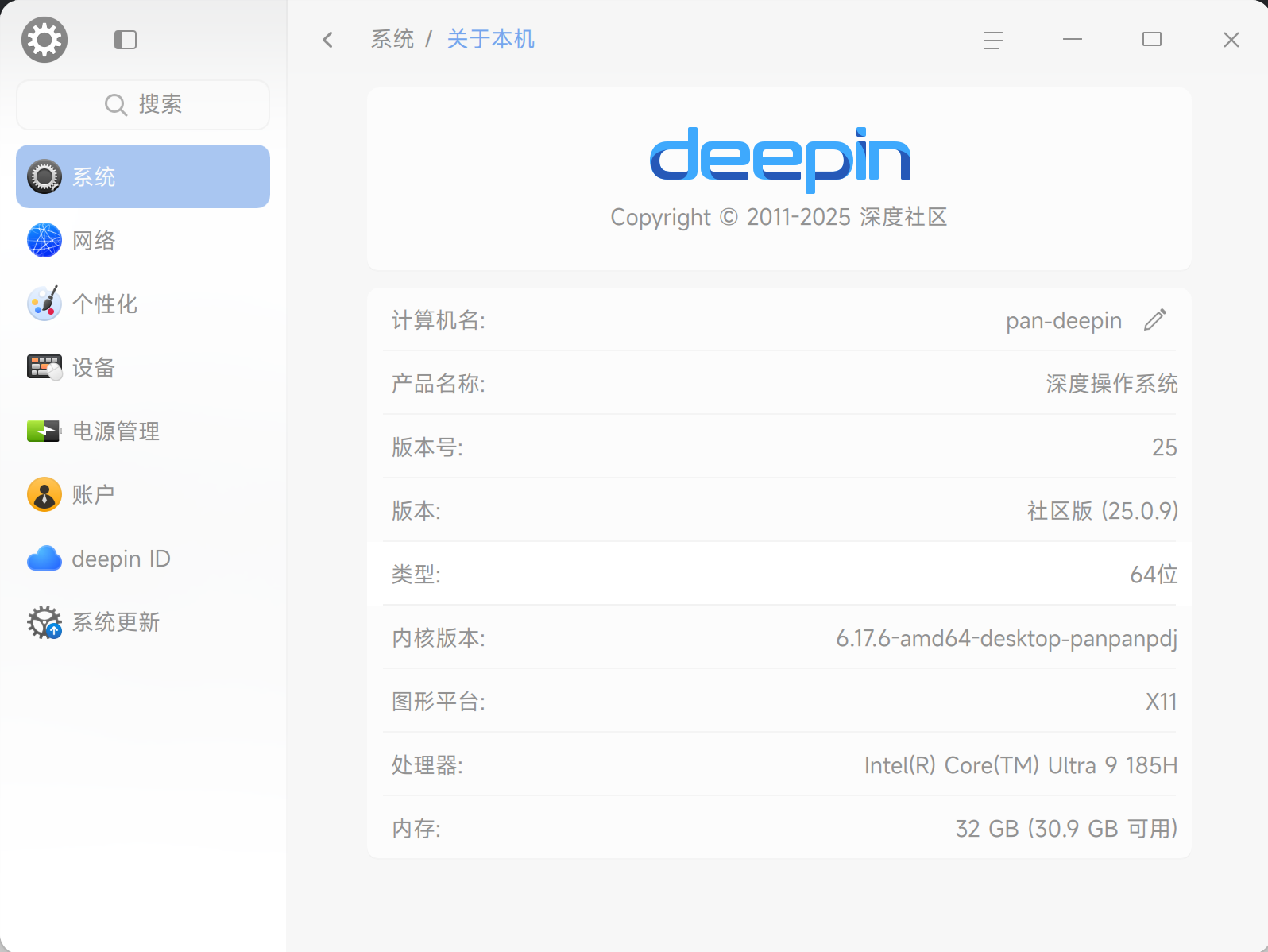Click the deepin logo
The width and height of the screenshot is (1268, 952).
(779, 159)
